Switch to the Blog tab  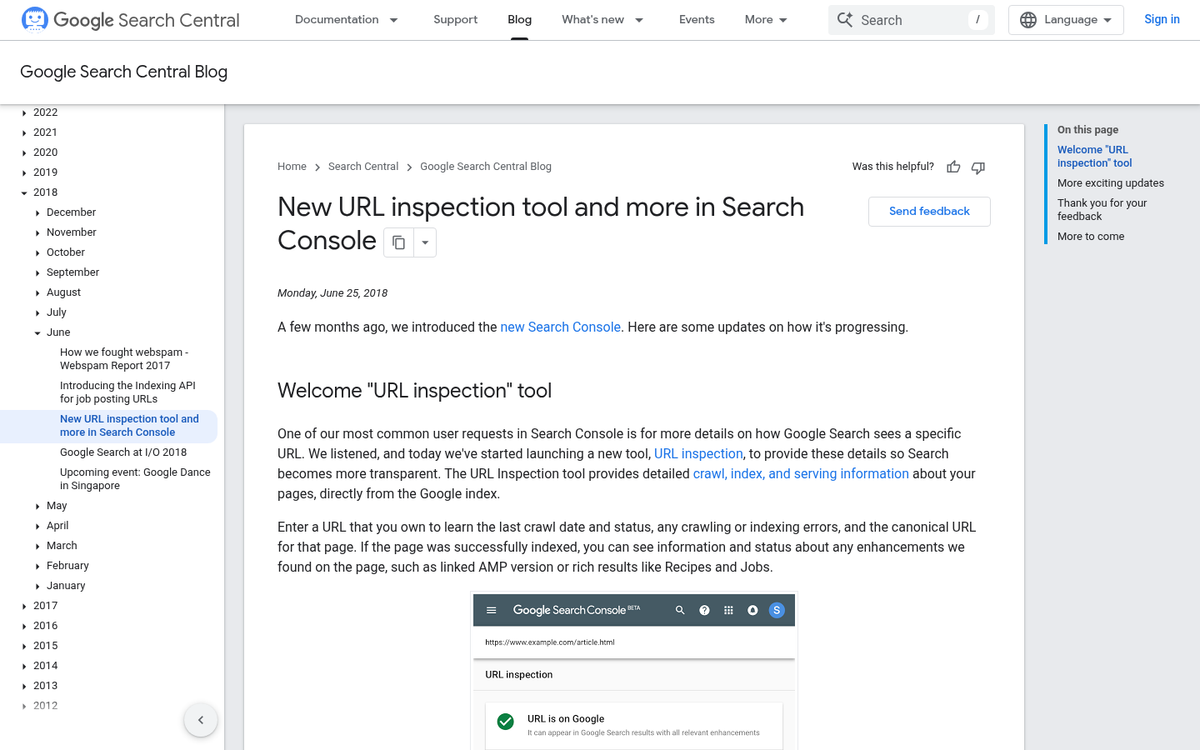[519, 19]
